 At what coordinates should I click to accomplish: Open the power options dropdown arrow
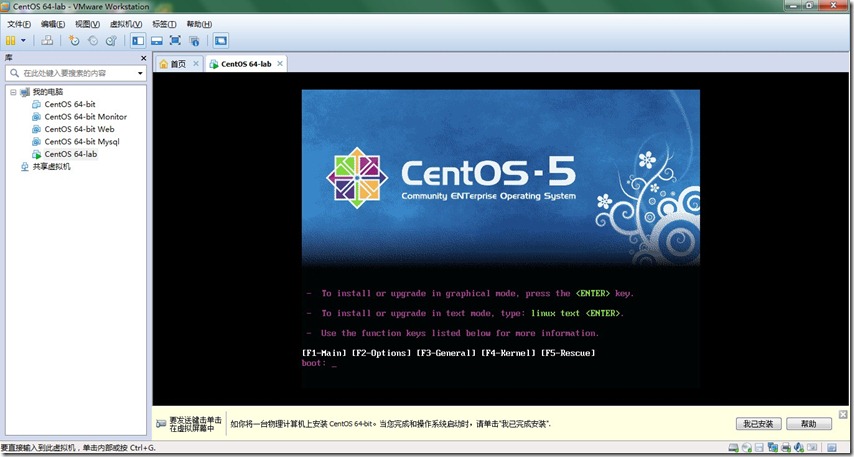[23, 40]
